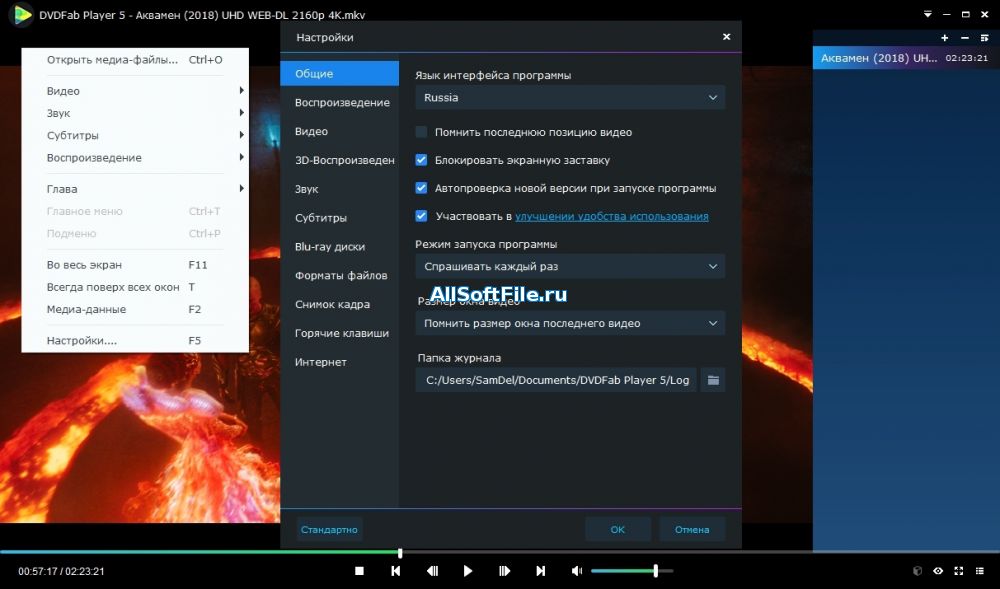The image size is (1000, 589).
Task: Uncheck 'Блокировать экранную заставку'
Action: coord(421,160)
